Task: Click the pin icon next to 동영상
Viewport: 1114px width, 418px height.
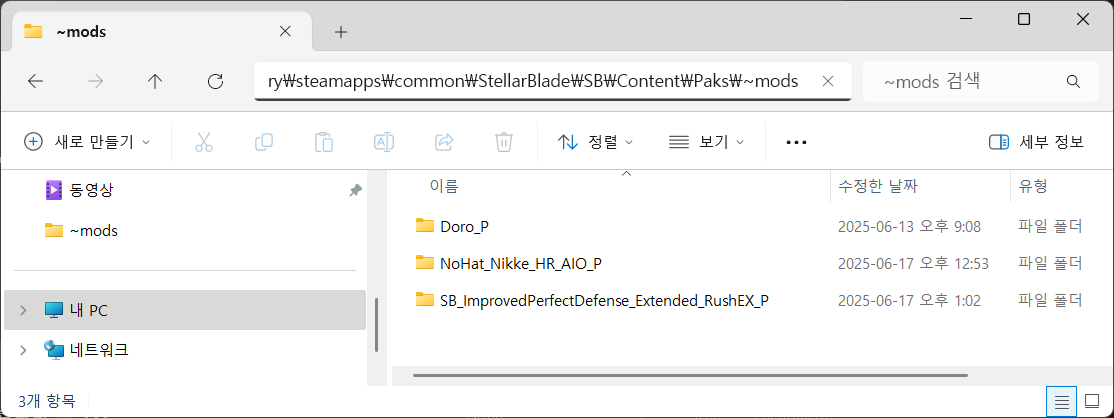Action: 356,190
